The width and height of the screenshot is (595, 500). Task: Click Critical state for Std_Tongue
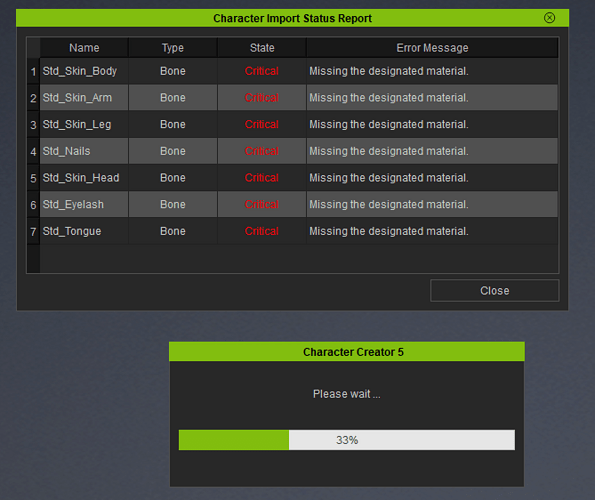[262, 231]
